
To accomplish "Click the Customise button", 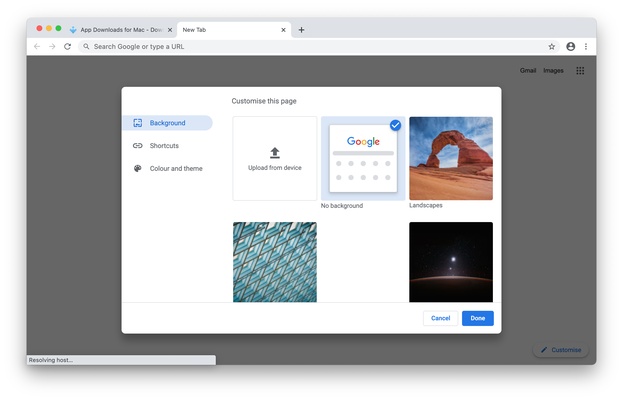I will (x=561, y=350).
